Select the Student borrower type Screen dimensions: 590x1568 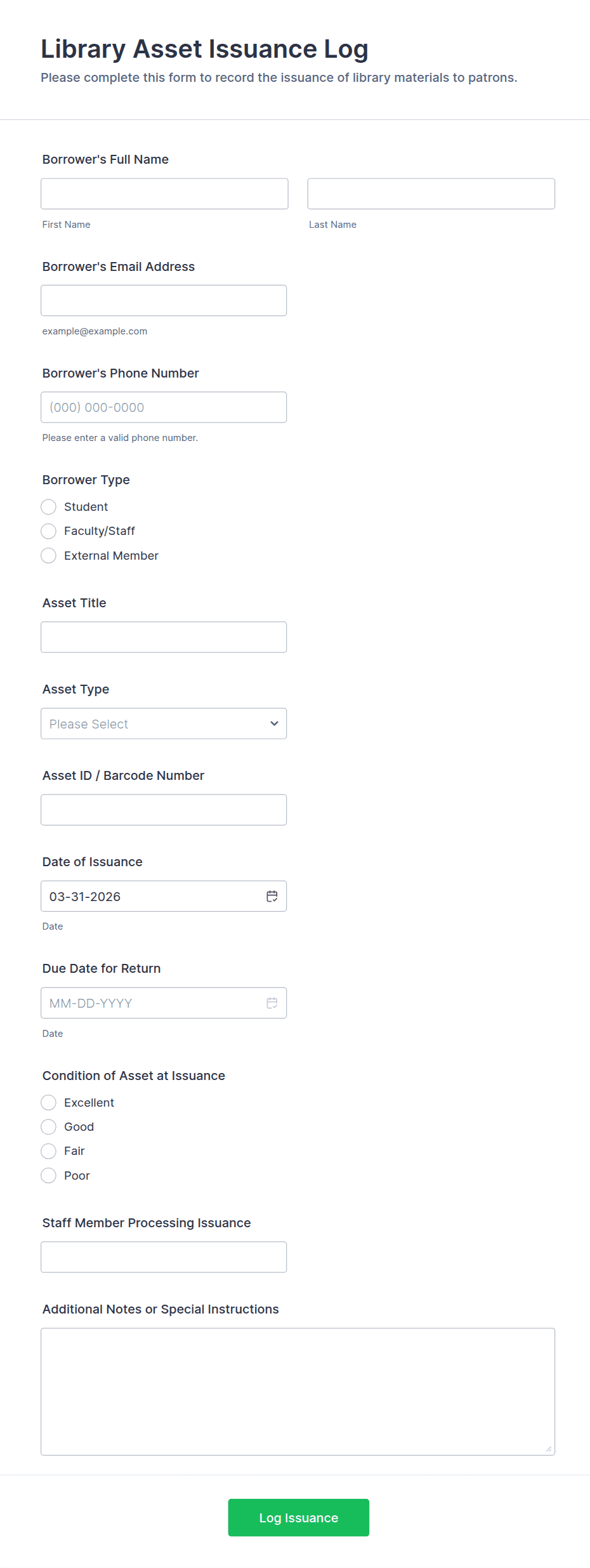pyautogui.click(x=49, y=506)
